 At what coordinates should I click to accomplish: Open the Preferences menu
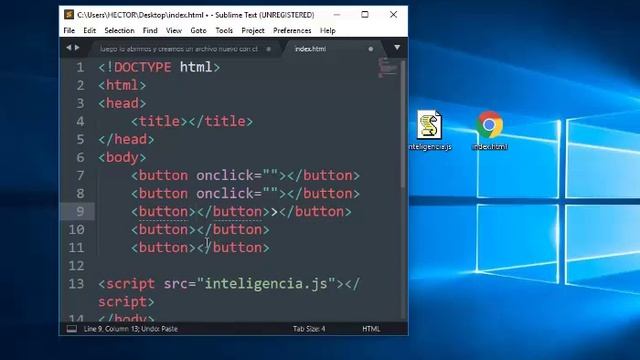[x=292, y=31]
